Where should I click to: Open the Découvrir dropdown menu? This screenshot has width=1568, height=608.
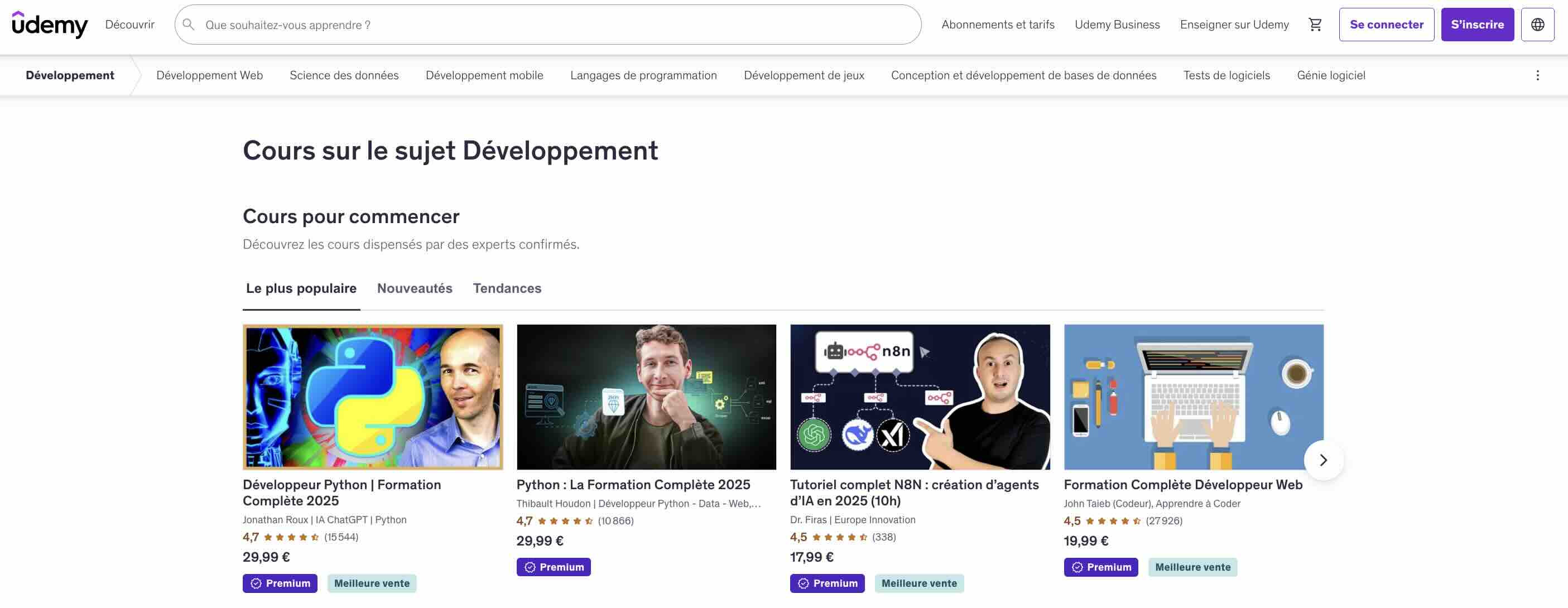click(129, 25)
